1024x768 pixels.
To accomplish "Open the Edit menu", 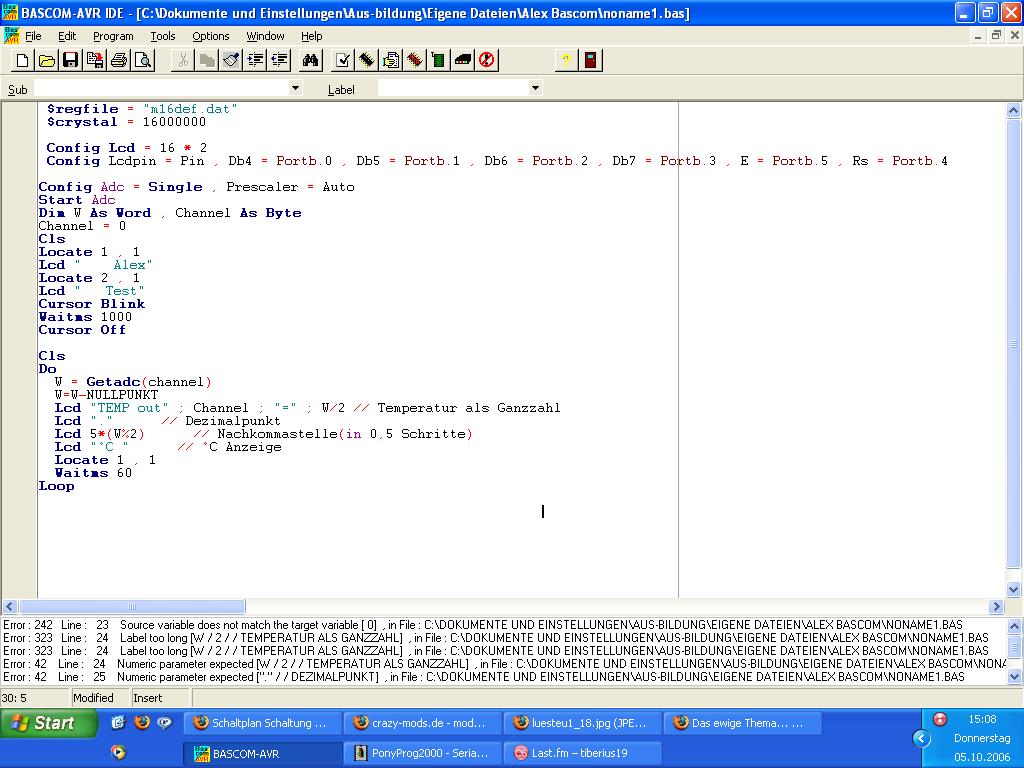I will click(x=67, y=36).
